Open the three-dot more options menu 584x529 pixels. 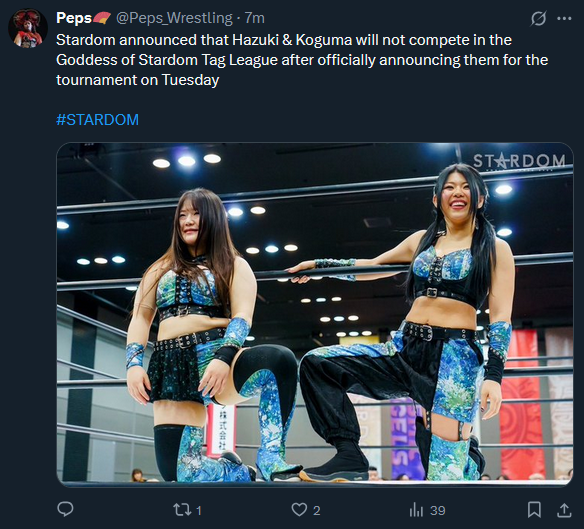(x=564, y=18)
